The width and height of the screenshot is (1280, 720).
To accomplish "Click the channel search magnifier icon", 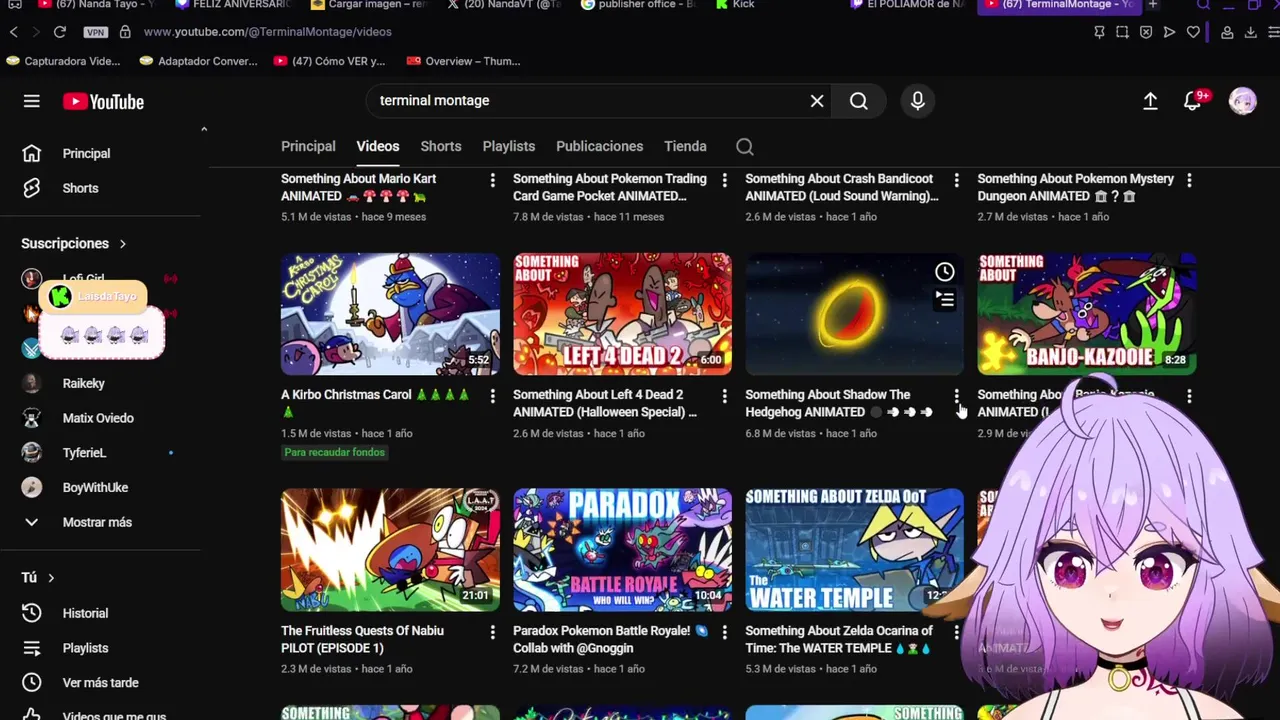I will coord(745,147).
